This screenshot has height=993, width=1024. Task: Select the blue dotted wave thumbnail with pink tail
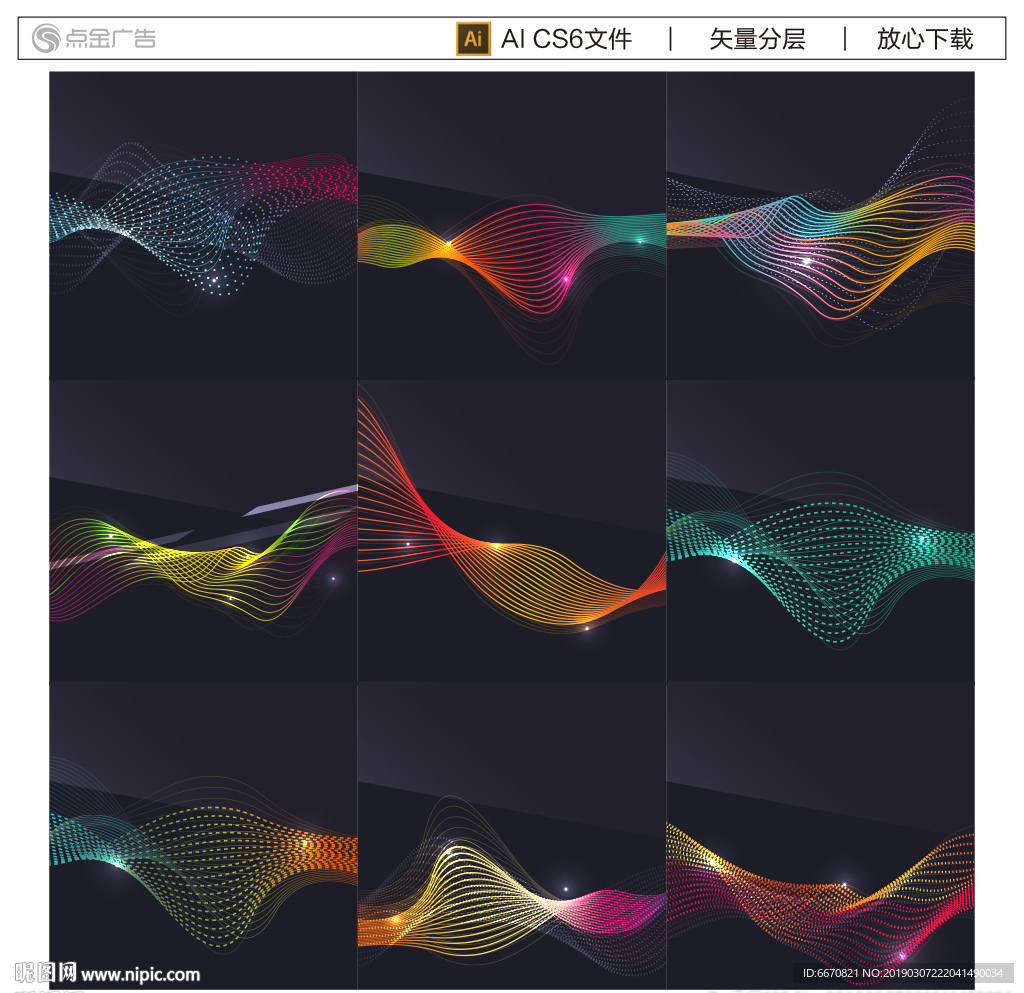click(x=203, y=225)
